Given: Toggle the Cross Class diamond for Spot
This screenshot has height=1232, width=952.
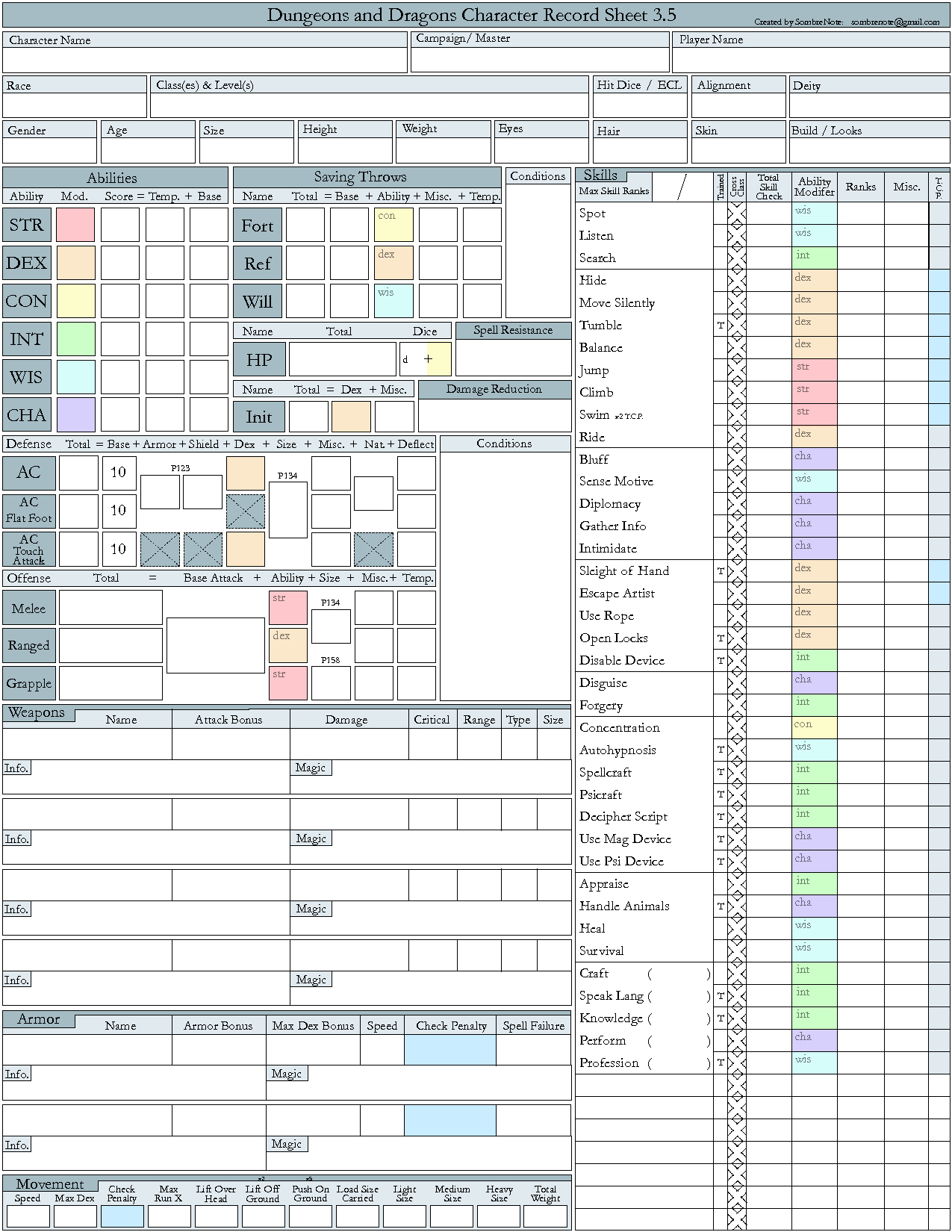Looking at the screenshot, I should click(x=737, y=213).
